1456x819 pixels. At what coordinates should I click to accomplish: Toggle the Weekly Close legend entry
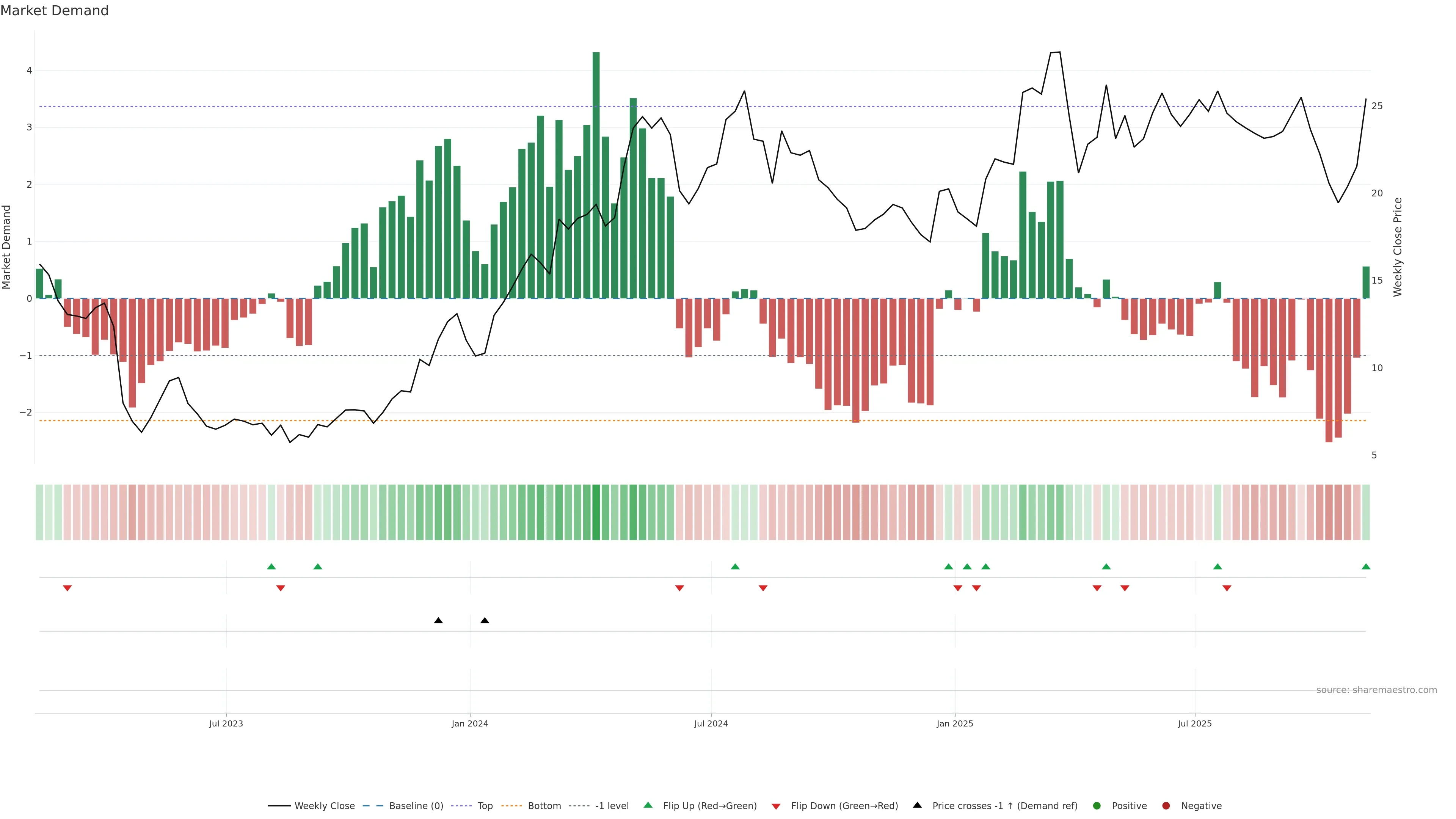pos(325,806)
